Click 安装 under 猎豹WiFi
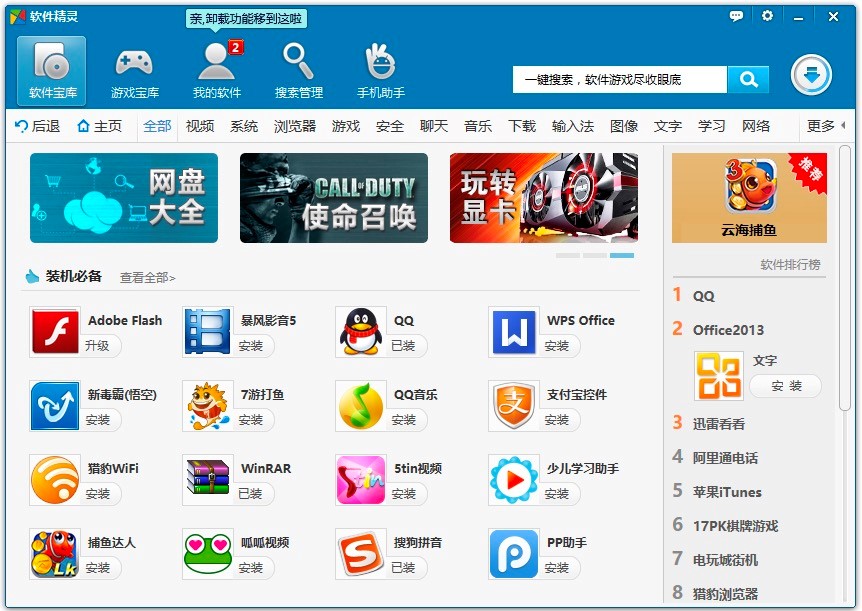The image size is (862, 611). 97,493
